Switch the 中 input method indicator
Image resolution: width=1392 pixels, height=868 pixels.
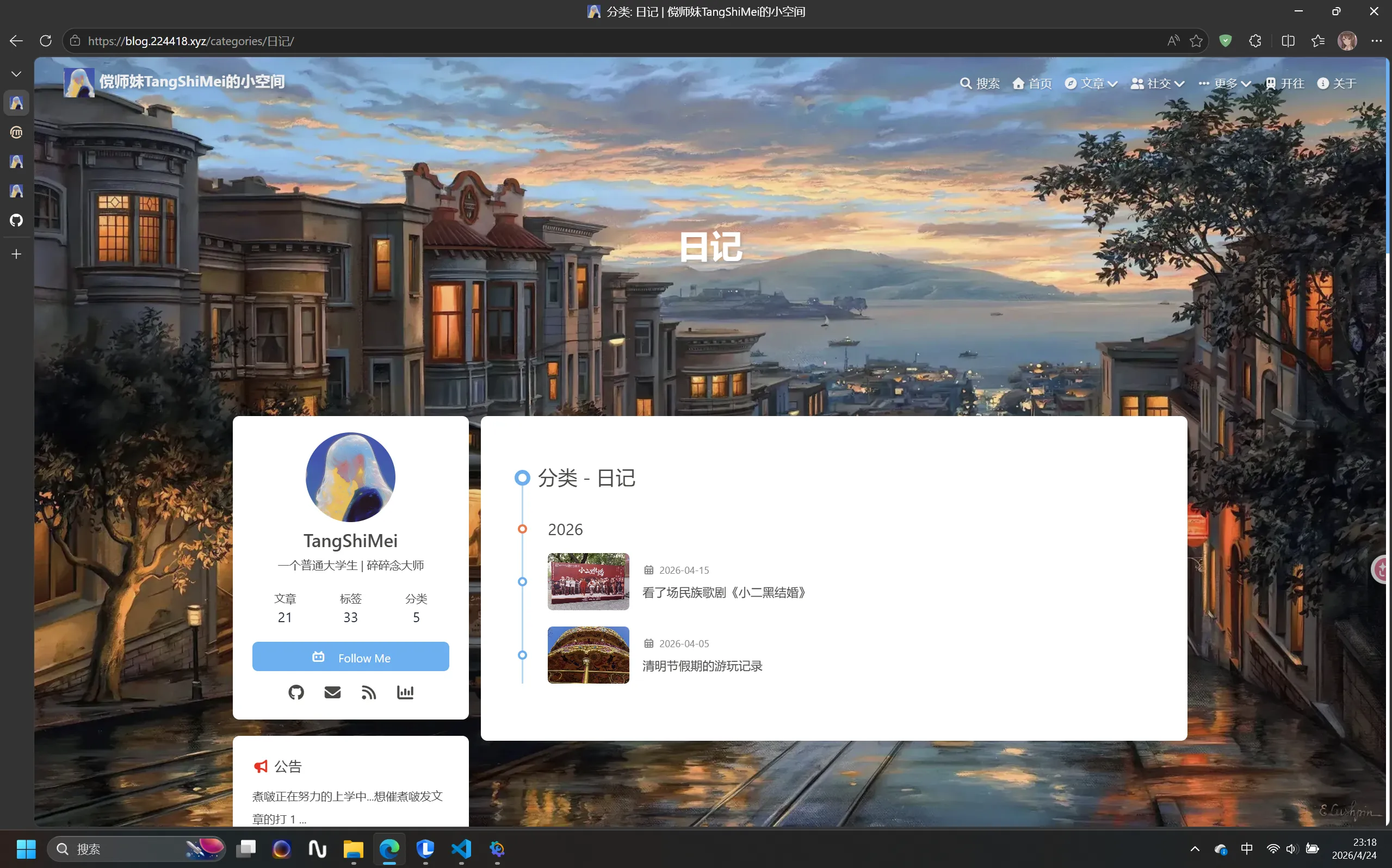(x=1246, y=848)
